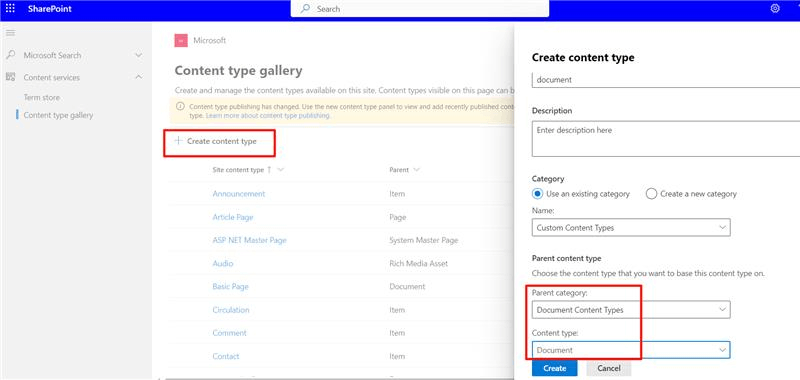
Task: Click Content services in the sidebar
Action: (52, 78)
